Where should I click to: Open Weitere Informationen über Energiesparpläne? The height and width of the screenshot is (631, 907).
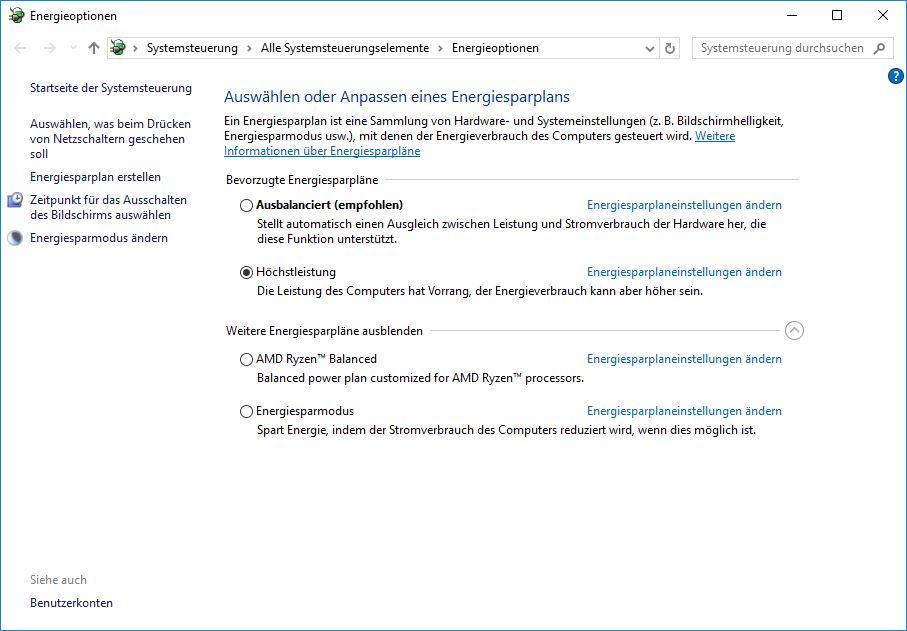click(x=480, y=143)
